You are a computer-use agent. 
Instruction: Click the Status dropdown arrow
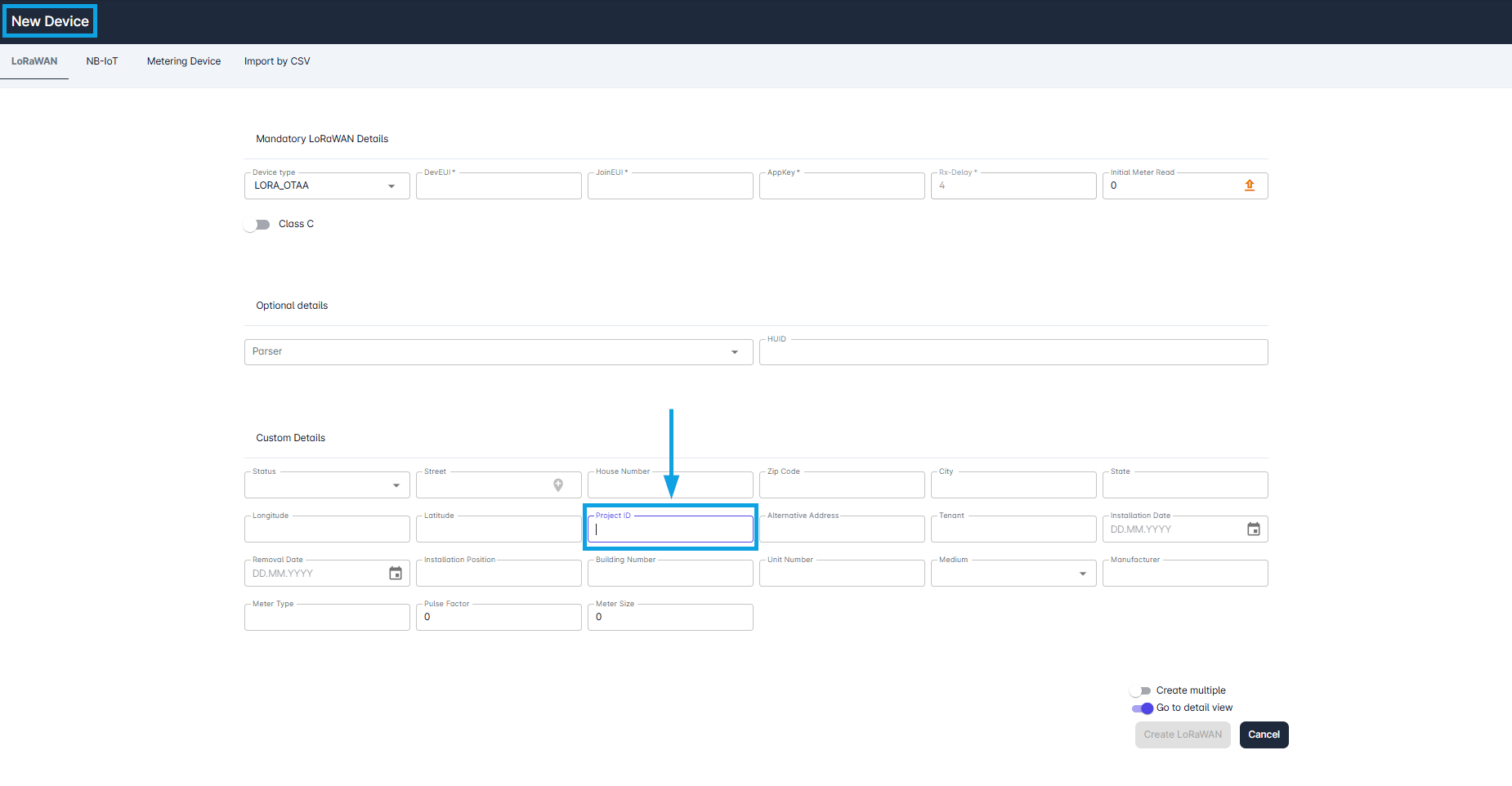tap(397, 485)
